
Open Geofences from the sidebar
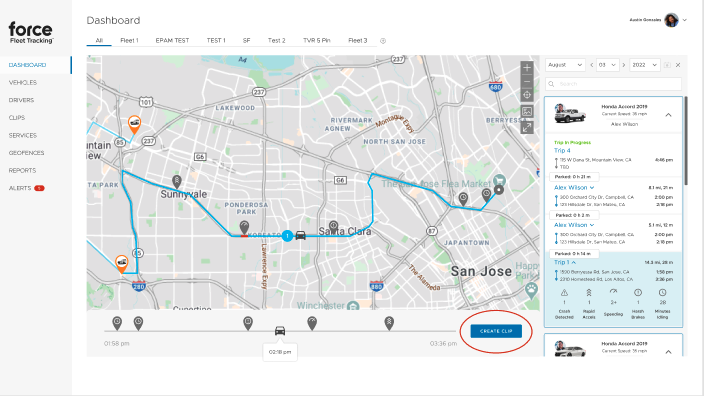click(26, 153)
